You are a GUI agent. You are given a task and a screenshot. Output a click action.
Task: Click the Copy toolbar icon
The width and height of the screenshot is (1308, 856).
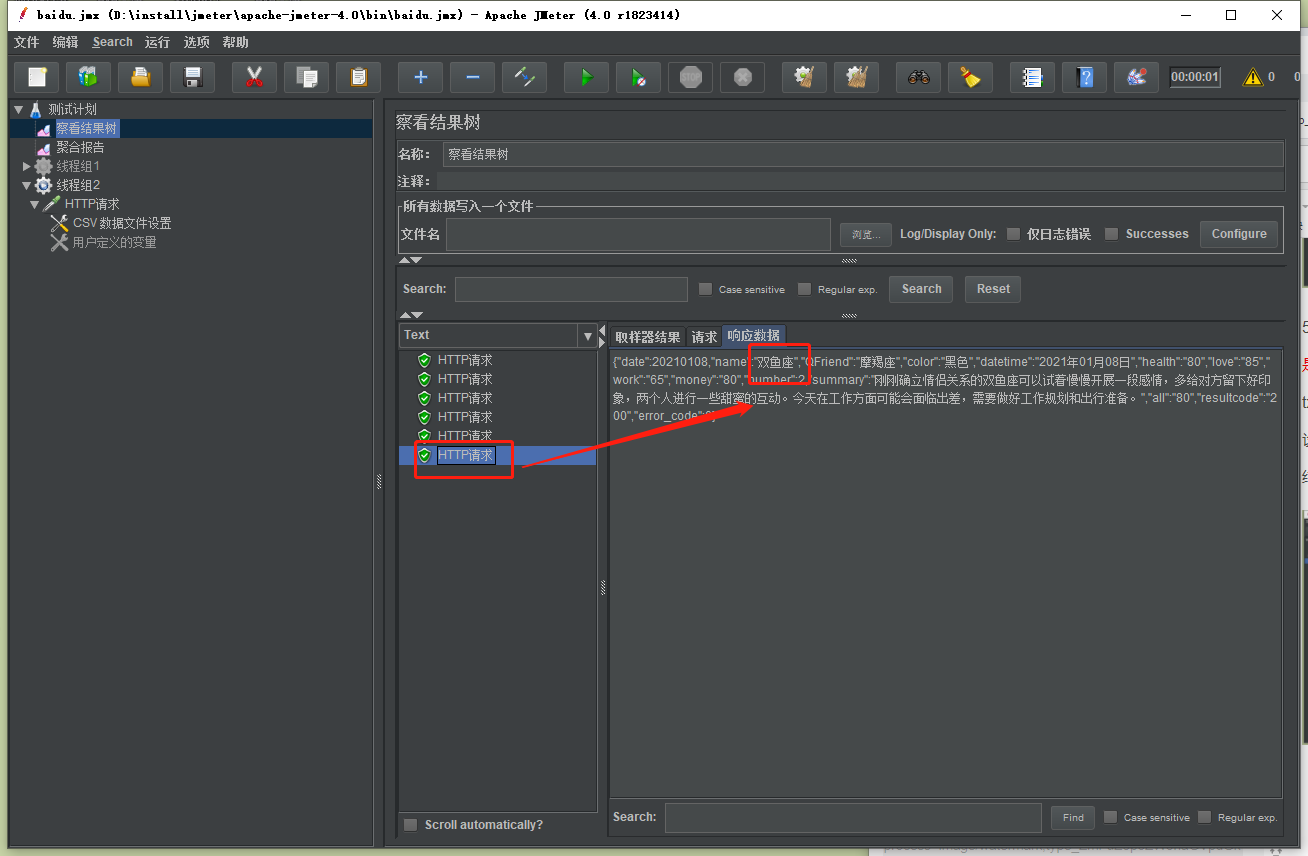[307, 77]
